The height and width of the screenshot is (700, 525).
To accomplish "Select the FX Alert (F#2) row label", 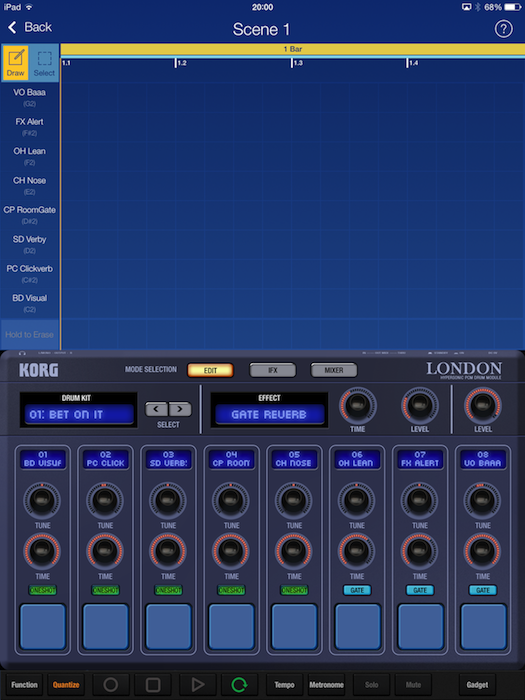I will pyautogui.click(x=29, y=126).
